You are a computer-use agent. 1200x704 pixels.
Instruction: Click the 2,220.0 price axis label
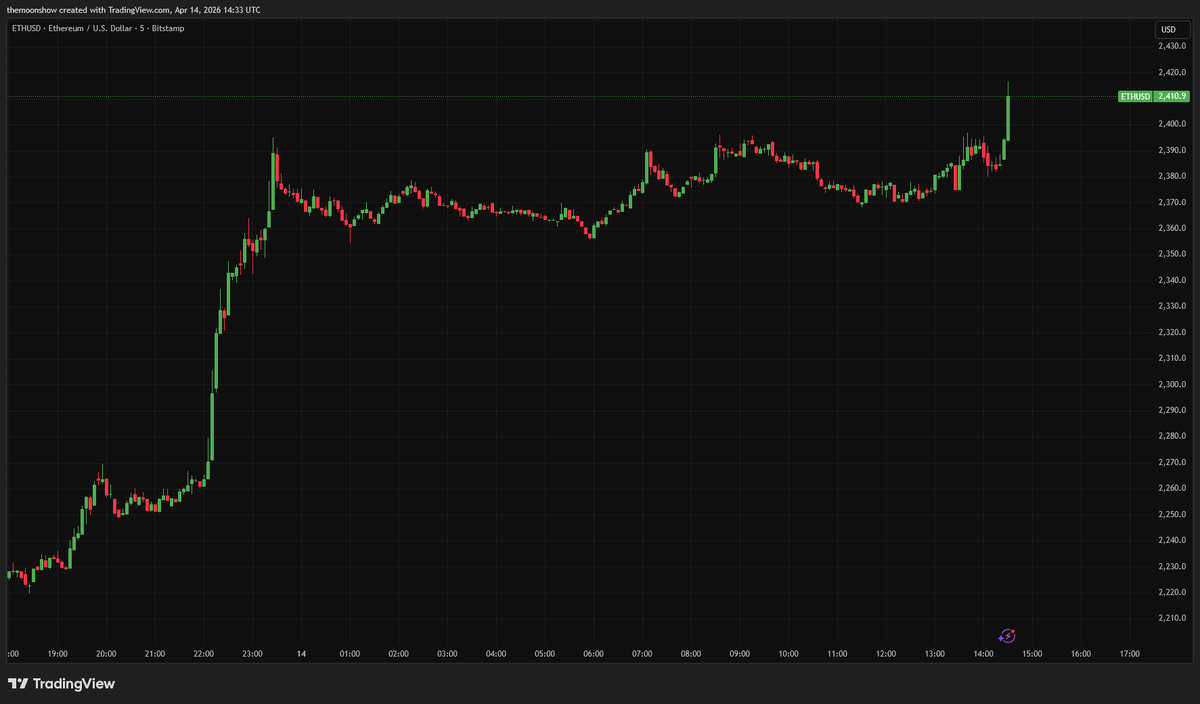1172,592
